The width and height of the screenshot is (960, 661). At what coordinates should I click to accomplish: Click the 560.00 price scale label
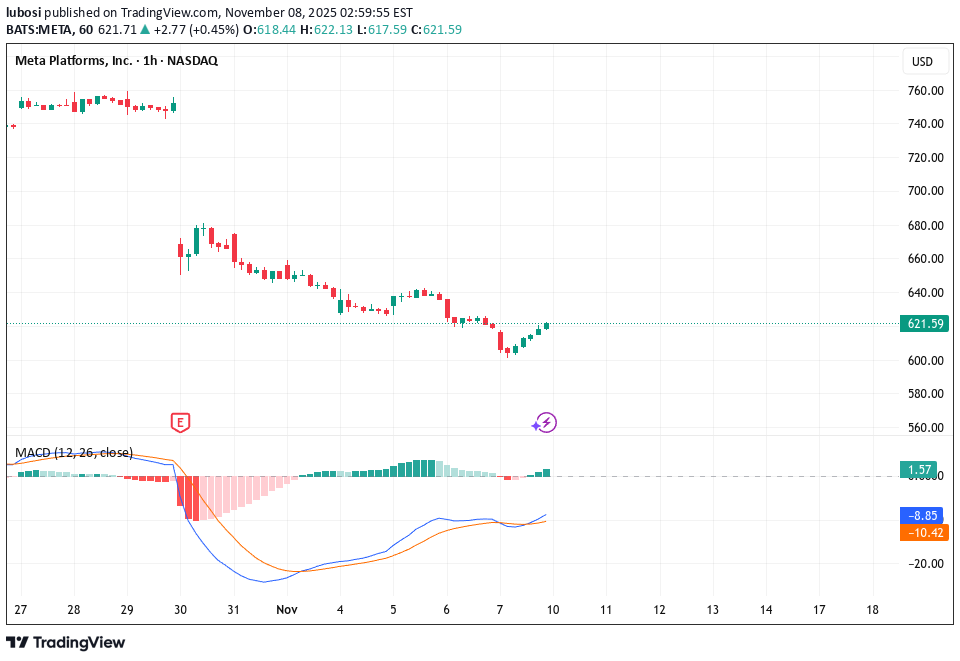click(925, 427)
